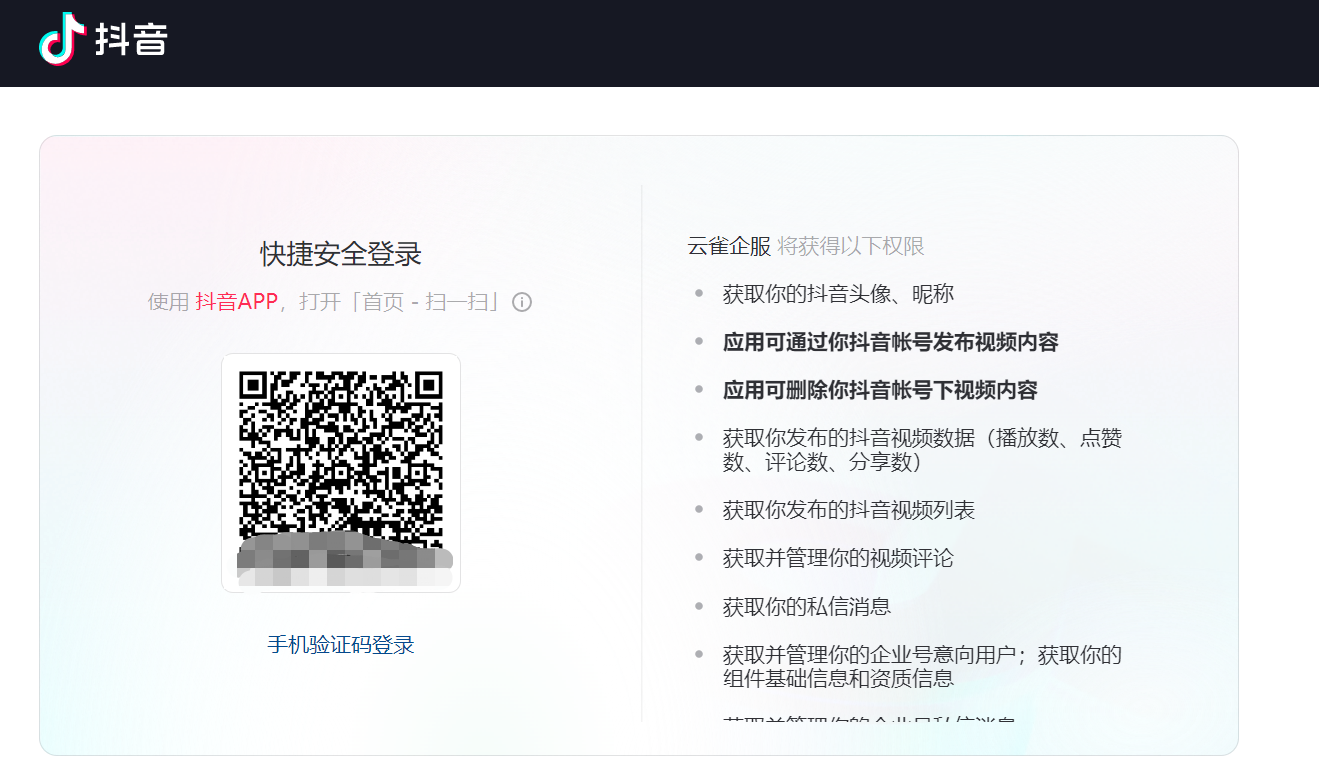Click the 快捷安全登录 heading
The image size is (1319, 782).
(341, 254)
